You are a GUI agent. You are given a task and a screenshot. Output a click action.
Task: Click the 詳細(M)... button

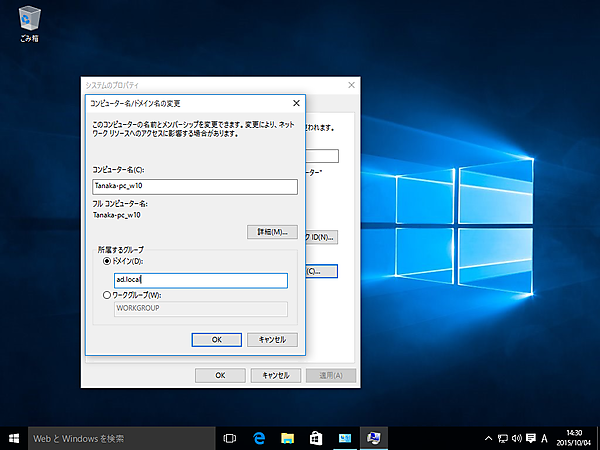coord(272,232)
